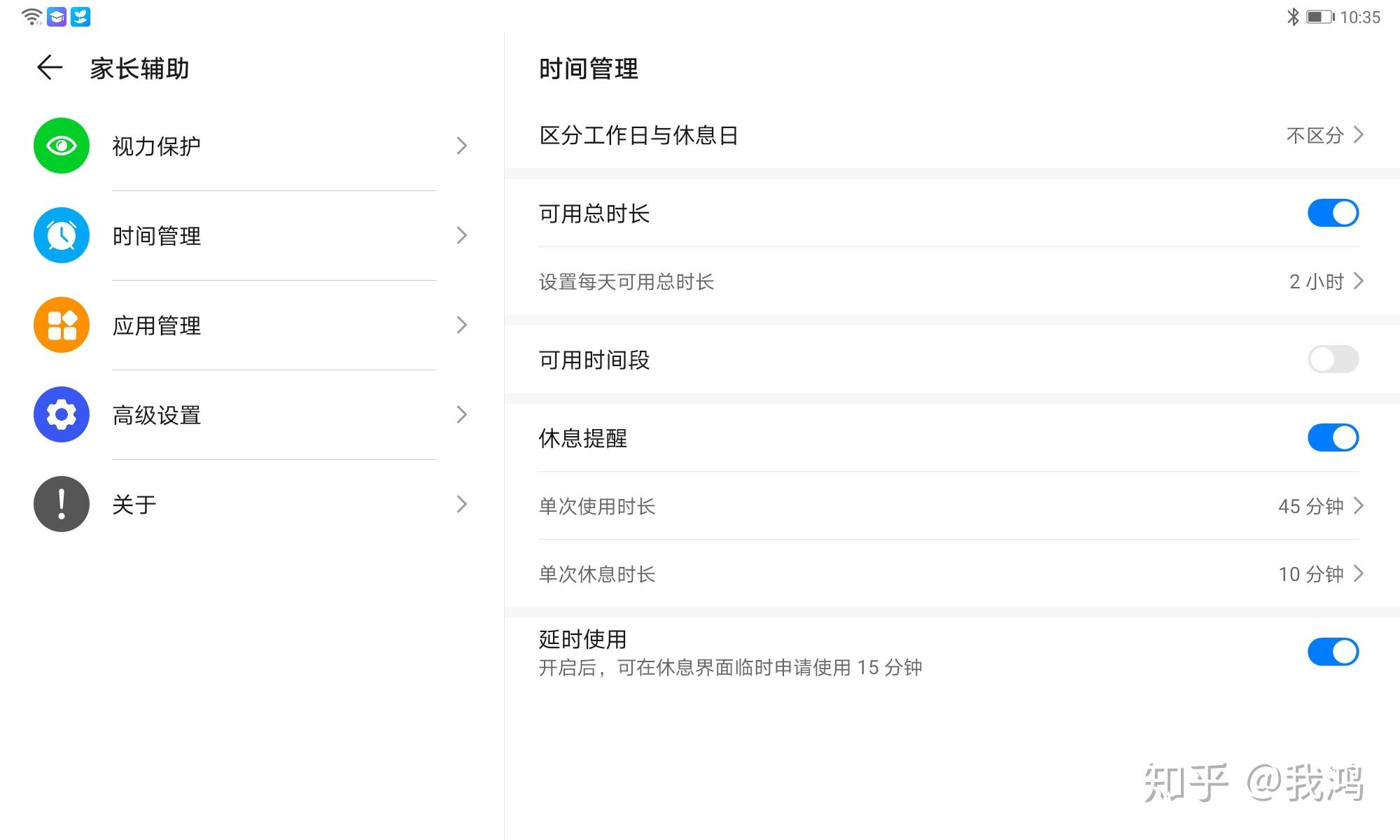Tap the blue alarm clock icon

62,235
